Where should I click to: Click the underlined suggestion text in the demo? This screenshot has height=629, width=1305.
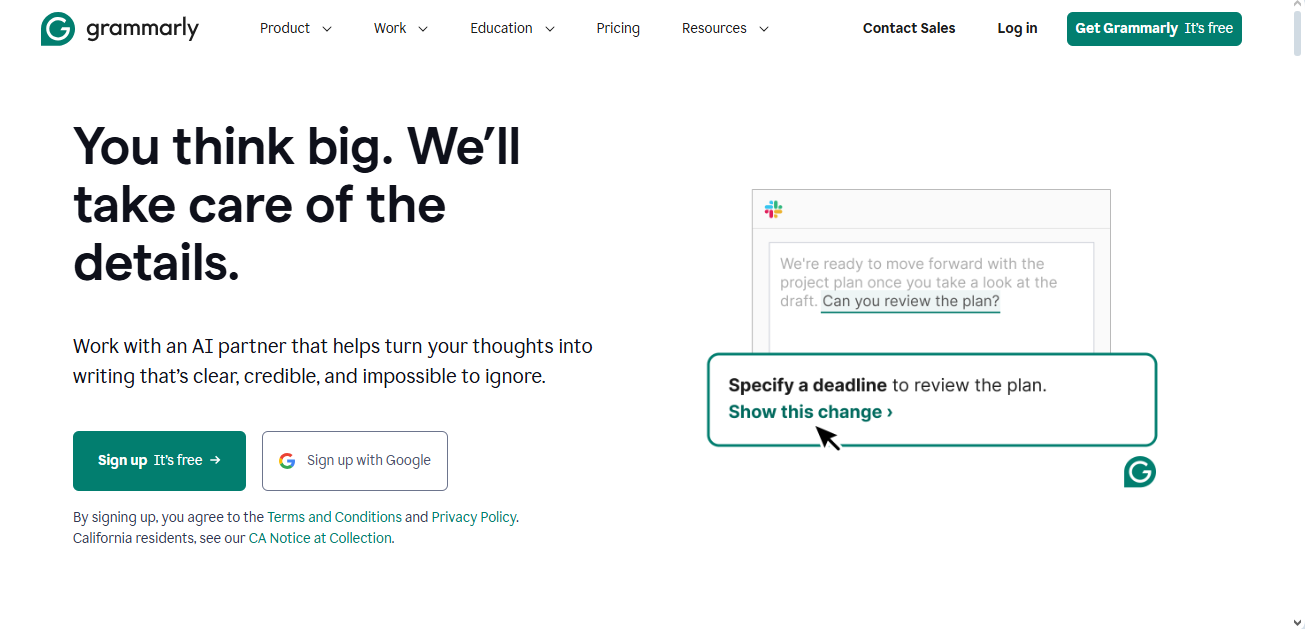pyautogui.click(x=910, y=300)
